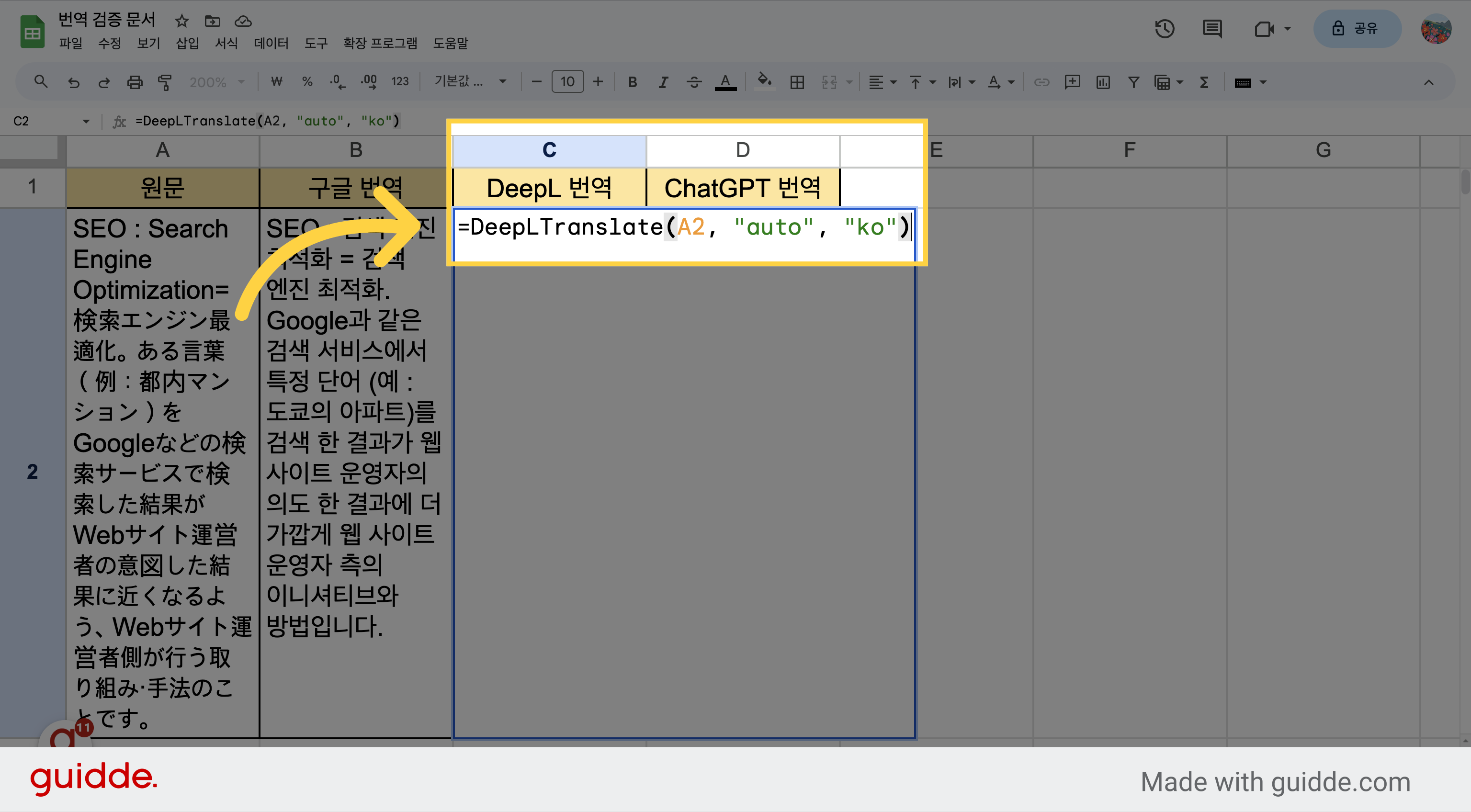Open the 확장 프로그램 menu
The image size is (1471, 812).
click(x=380, y=44)
